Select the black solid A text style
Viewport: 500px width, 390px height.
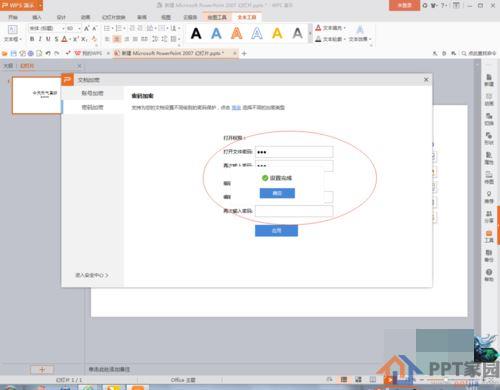click(196, 33)
